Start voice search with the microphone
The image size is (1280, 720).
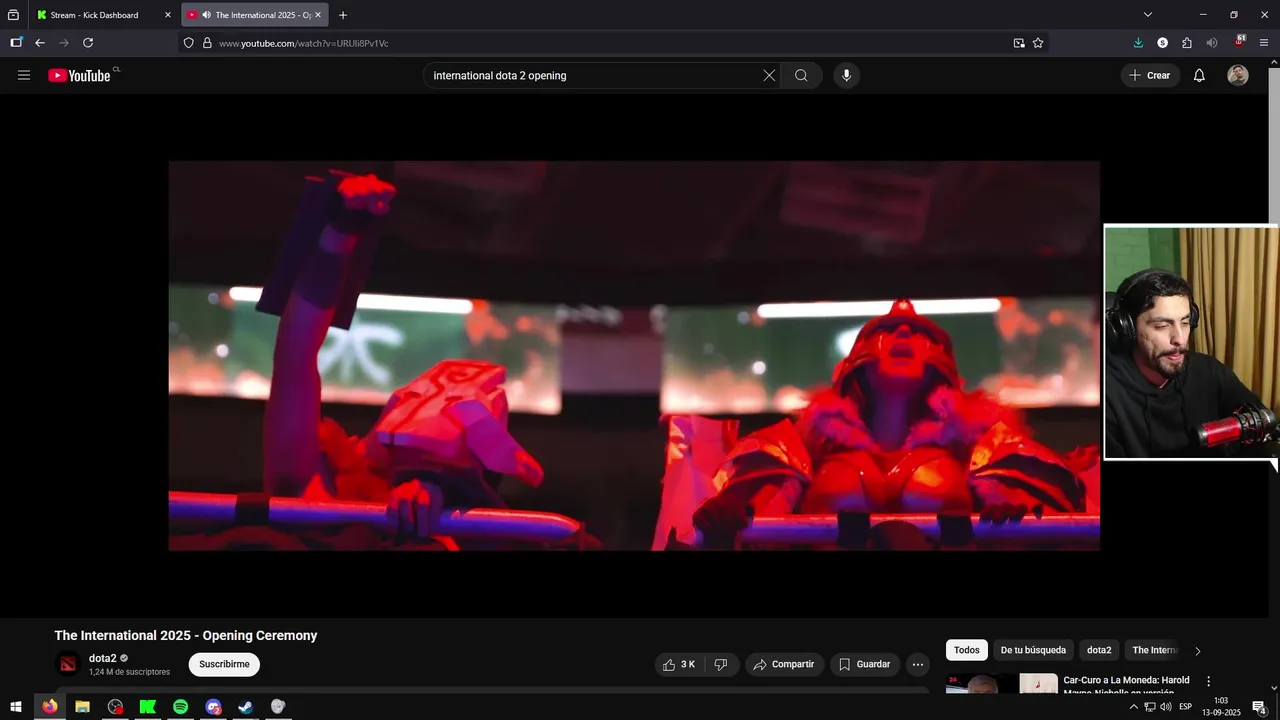coord(846,75)
